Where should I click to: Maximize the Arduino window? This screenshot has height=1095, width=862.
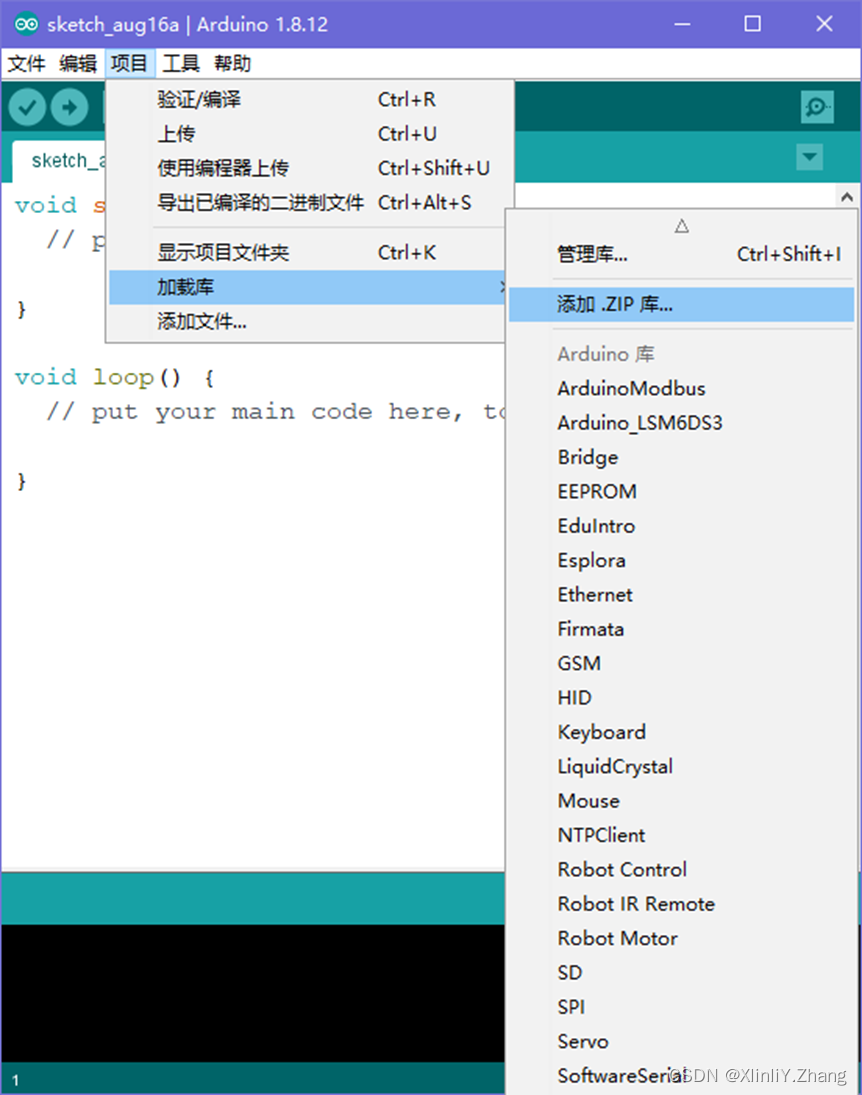[752, 24]
